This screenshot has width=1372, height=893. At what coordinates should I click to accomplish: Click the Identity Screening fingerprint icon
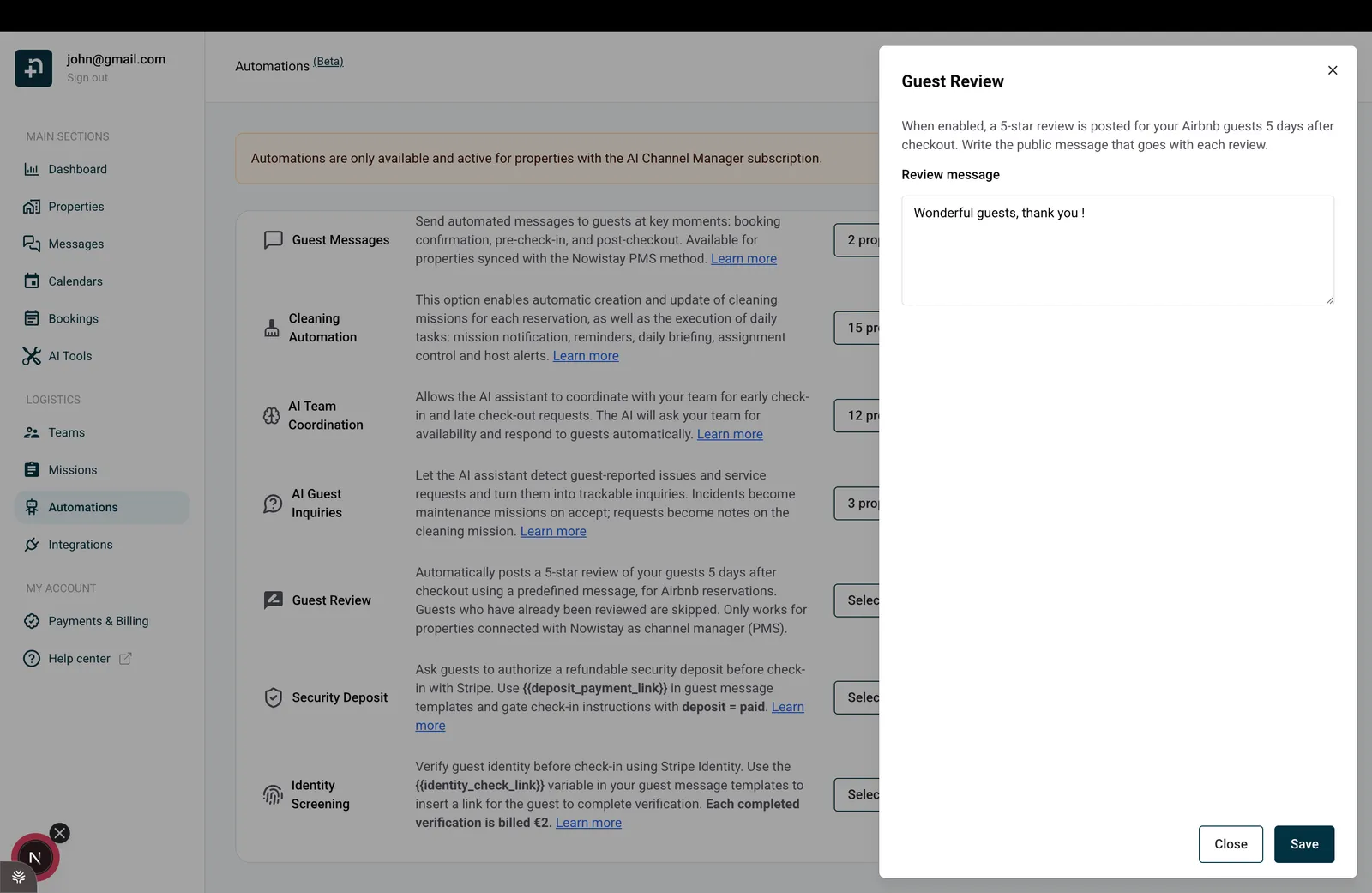[x=273, y=795]
